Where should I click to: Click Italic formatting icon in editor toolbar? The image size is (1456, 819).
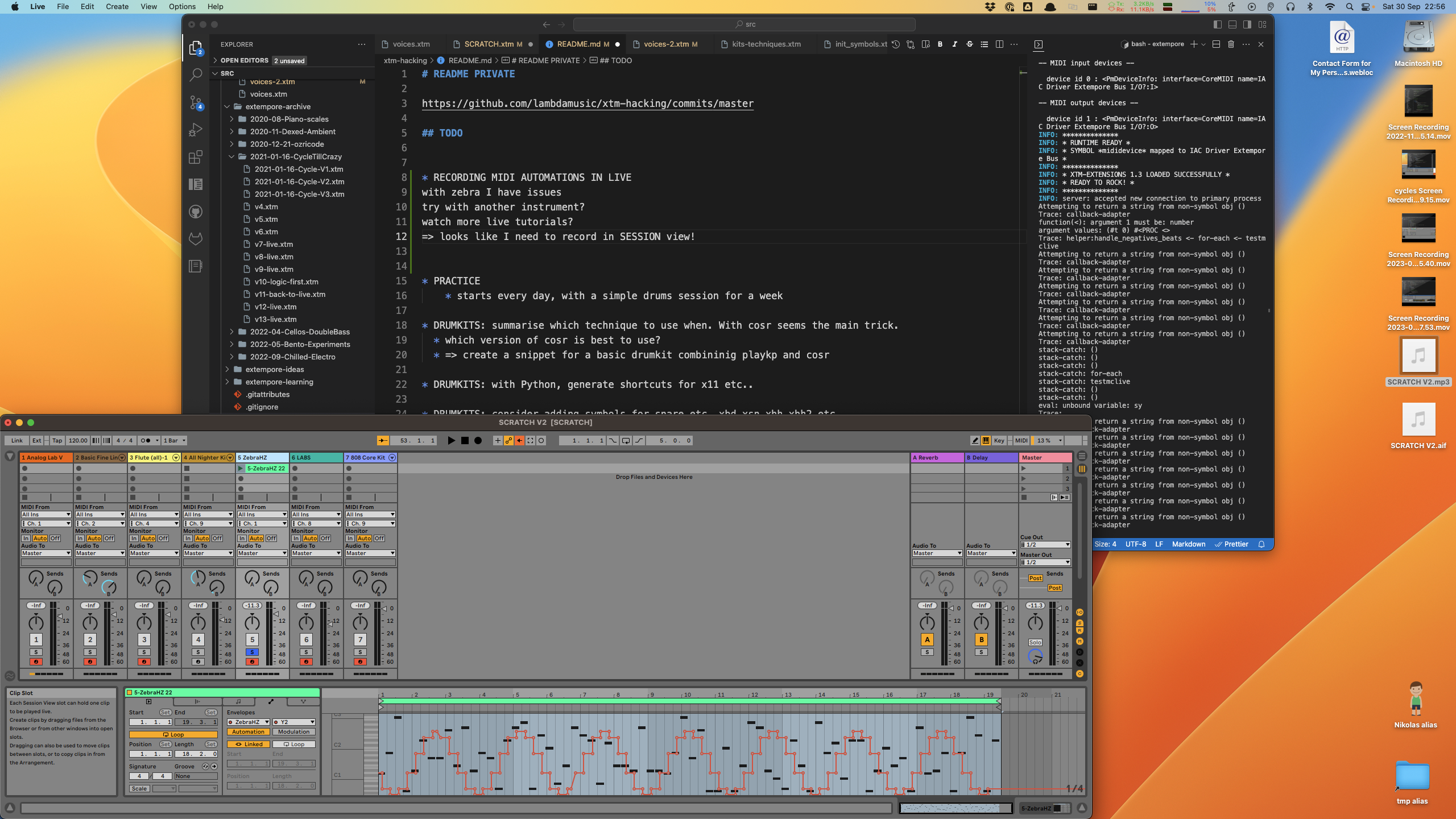[954, 44]
